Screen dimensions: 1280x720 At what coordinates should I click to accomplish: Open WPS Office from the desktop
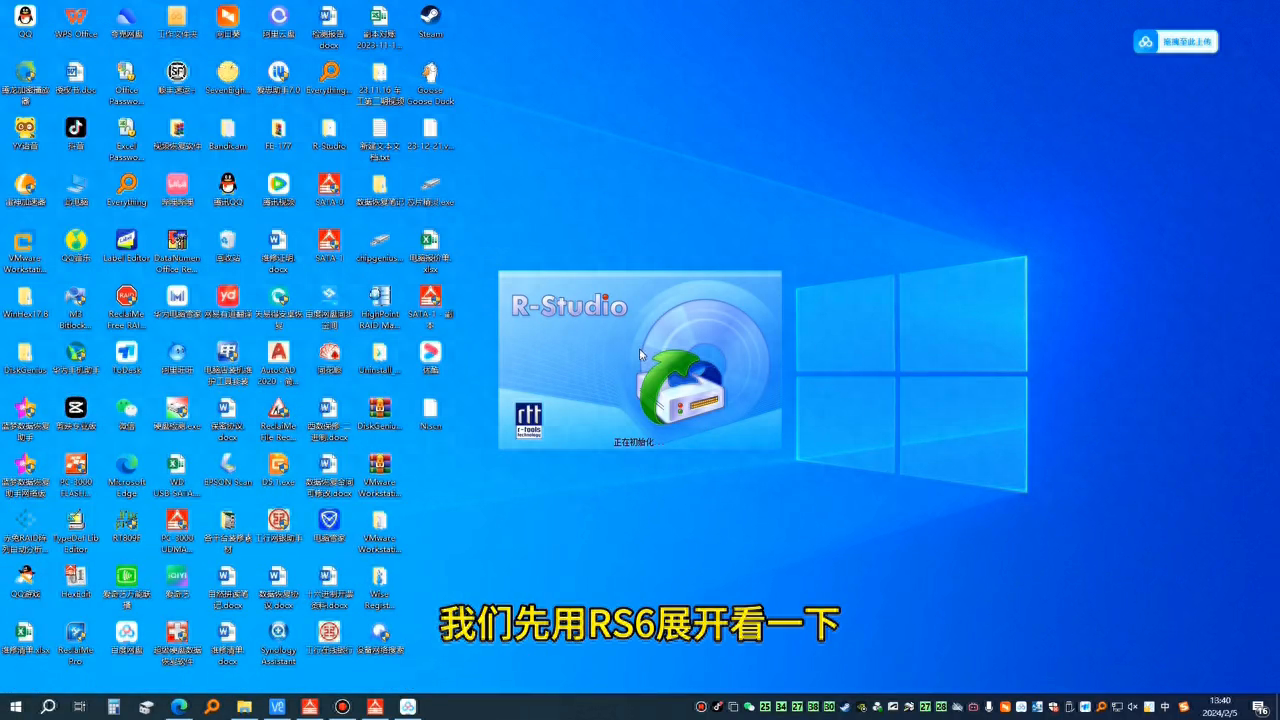pyautogui.click(x=76, y=17)
